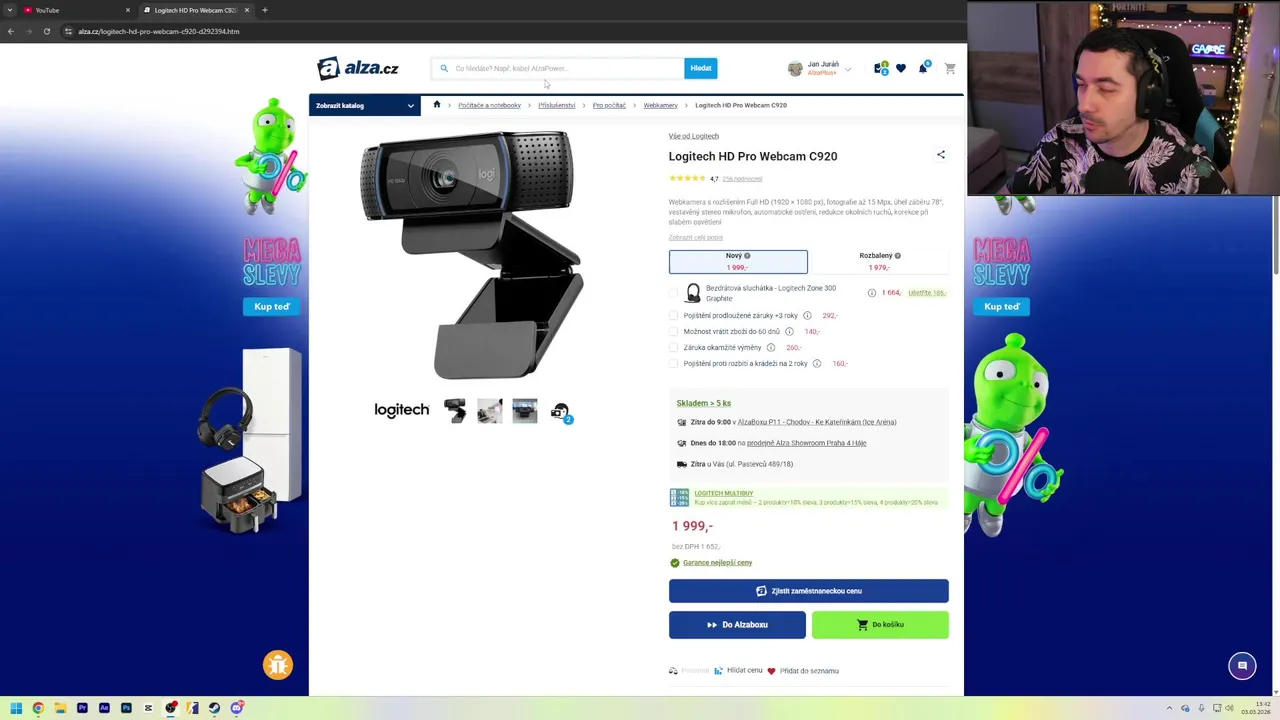Open the chat widget icon
Viewport: 1280px width, 720px height.
(x=1242, y=666)
